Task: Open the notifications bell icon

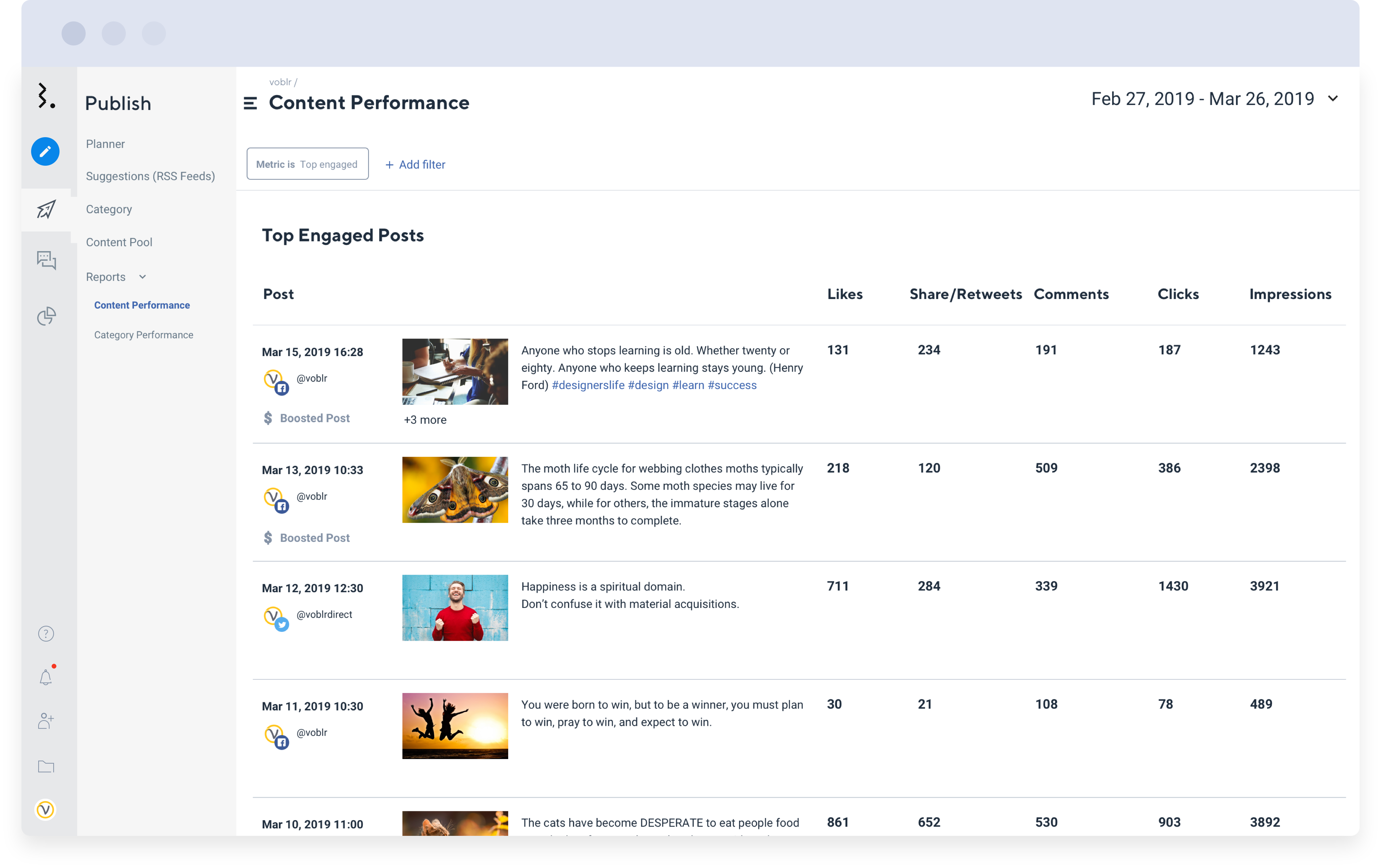Action: click(46, 677)
